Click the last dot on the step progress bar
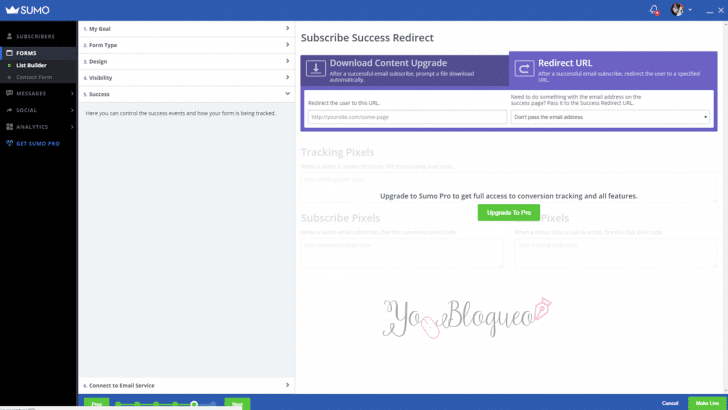 [213, 404]
